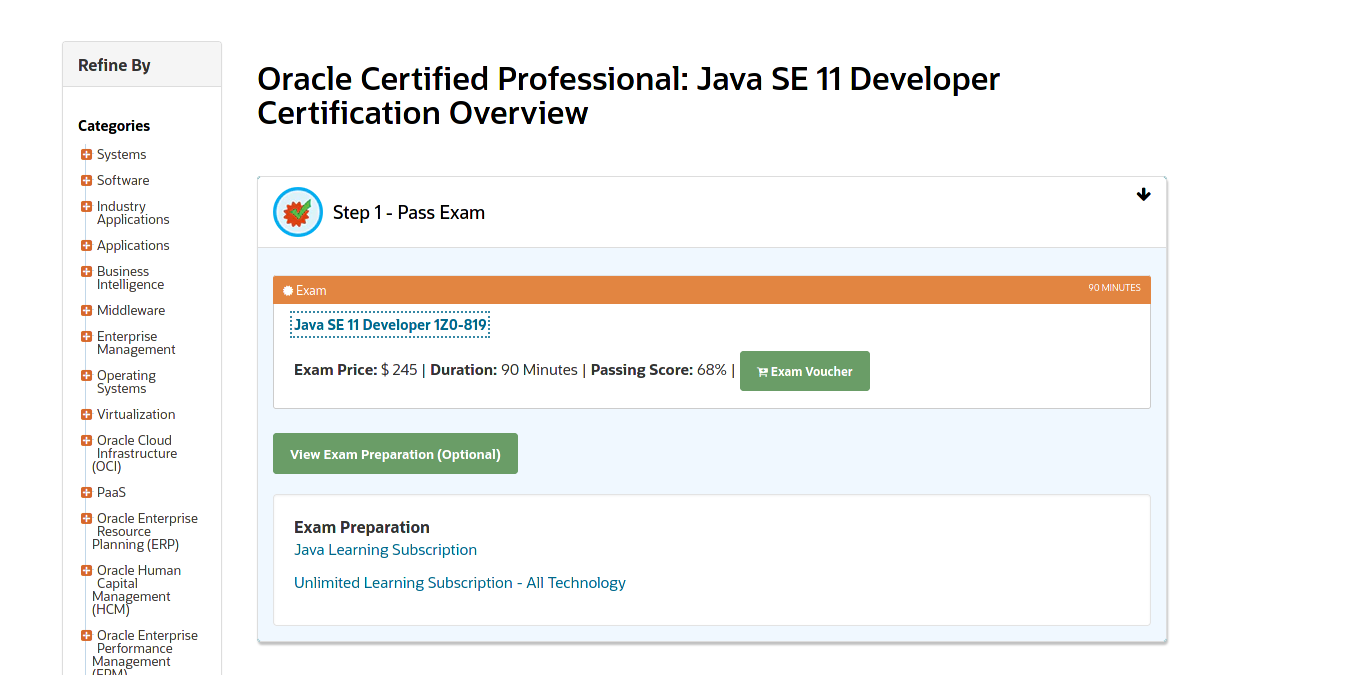Click the Exam Preparation heading
1372x675 pixels.
[x=362, y=527]
